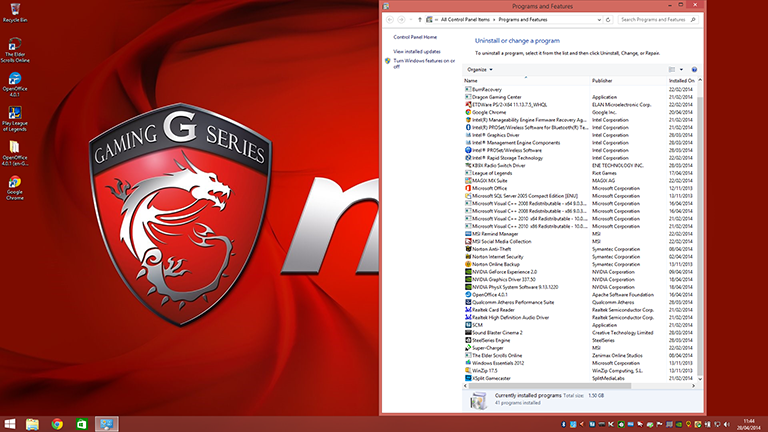Click the Norton Internet Security list icon
The image size is (768, 432).
click(x=468, y=257)
